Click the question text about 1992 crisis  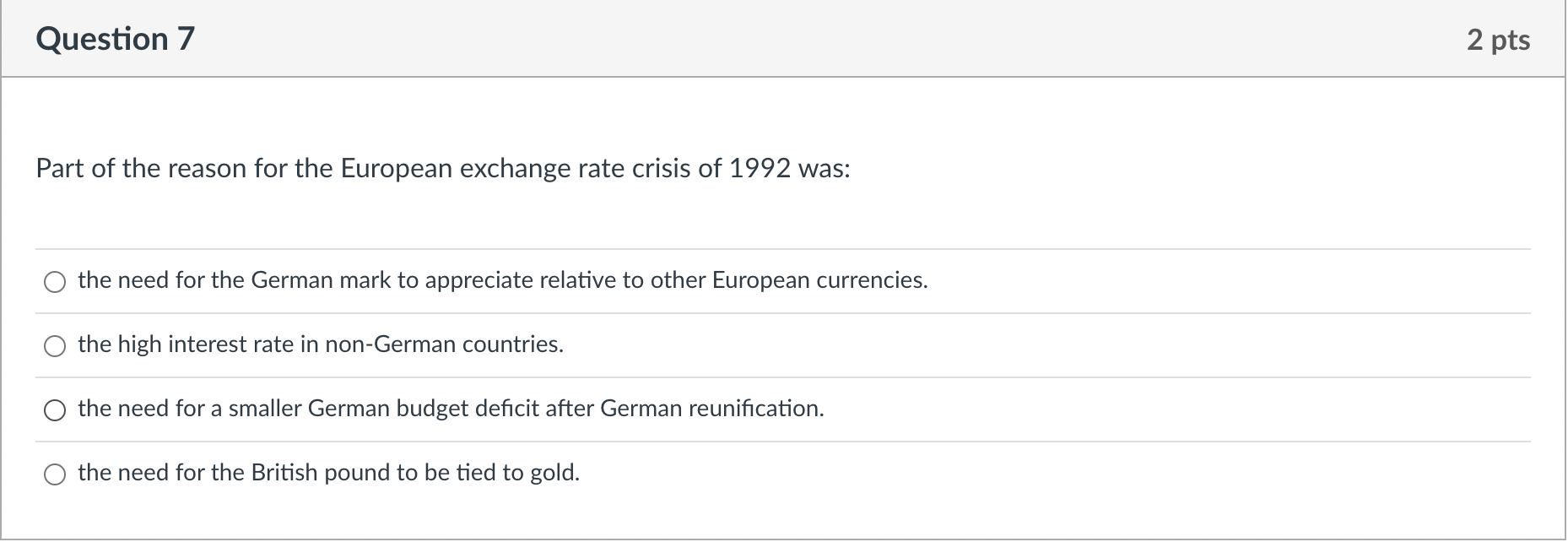click(443, 168)
